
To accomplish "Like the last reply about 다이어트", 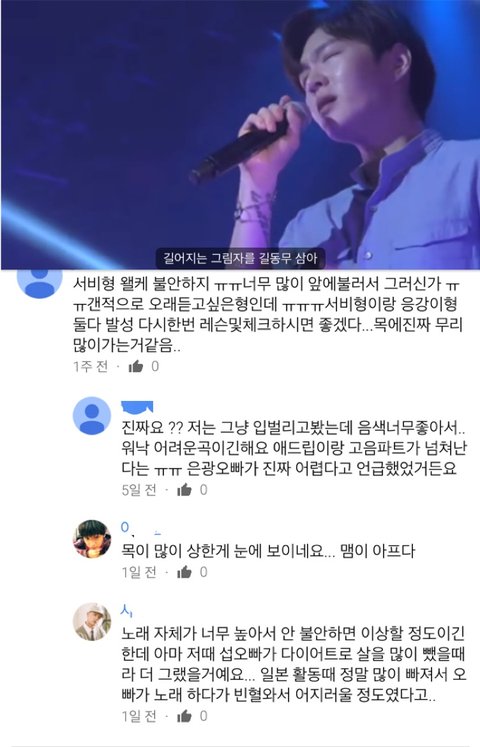I will point(184,716).
